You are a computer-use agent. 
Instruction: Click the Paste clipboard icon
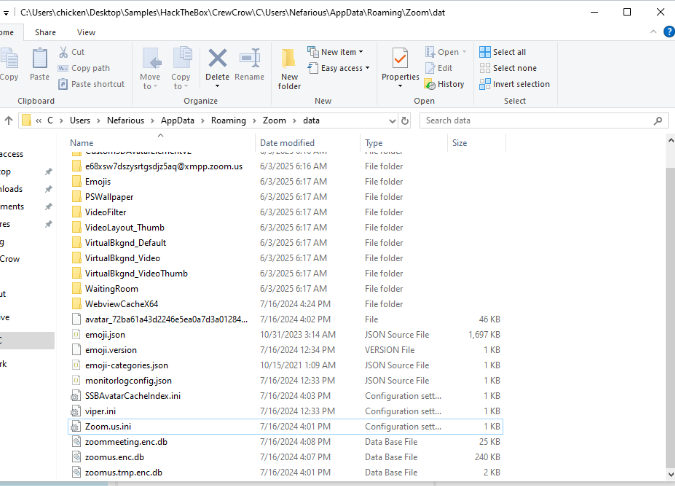40,58
